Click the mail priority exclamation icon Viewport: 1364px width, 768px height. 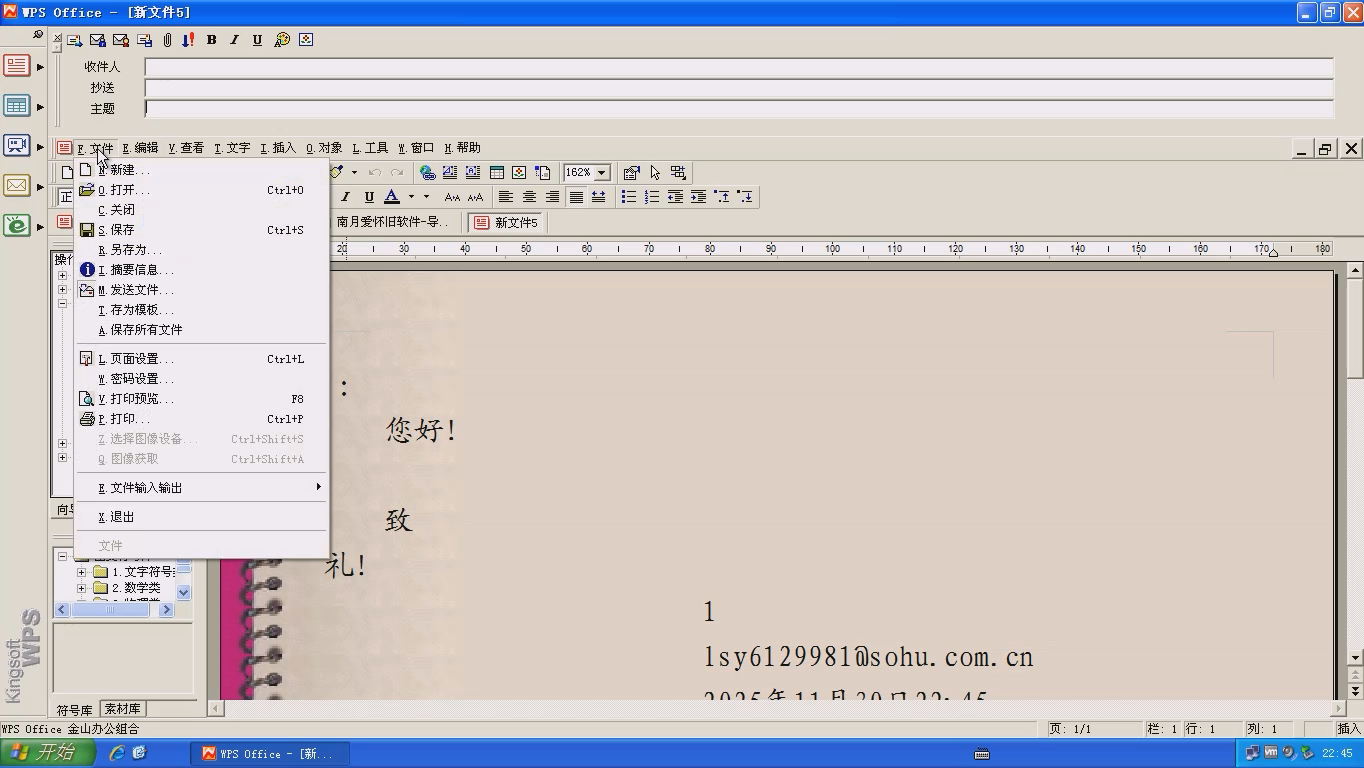click(x=188, y=40)
